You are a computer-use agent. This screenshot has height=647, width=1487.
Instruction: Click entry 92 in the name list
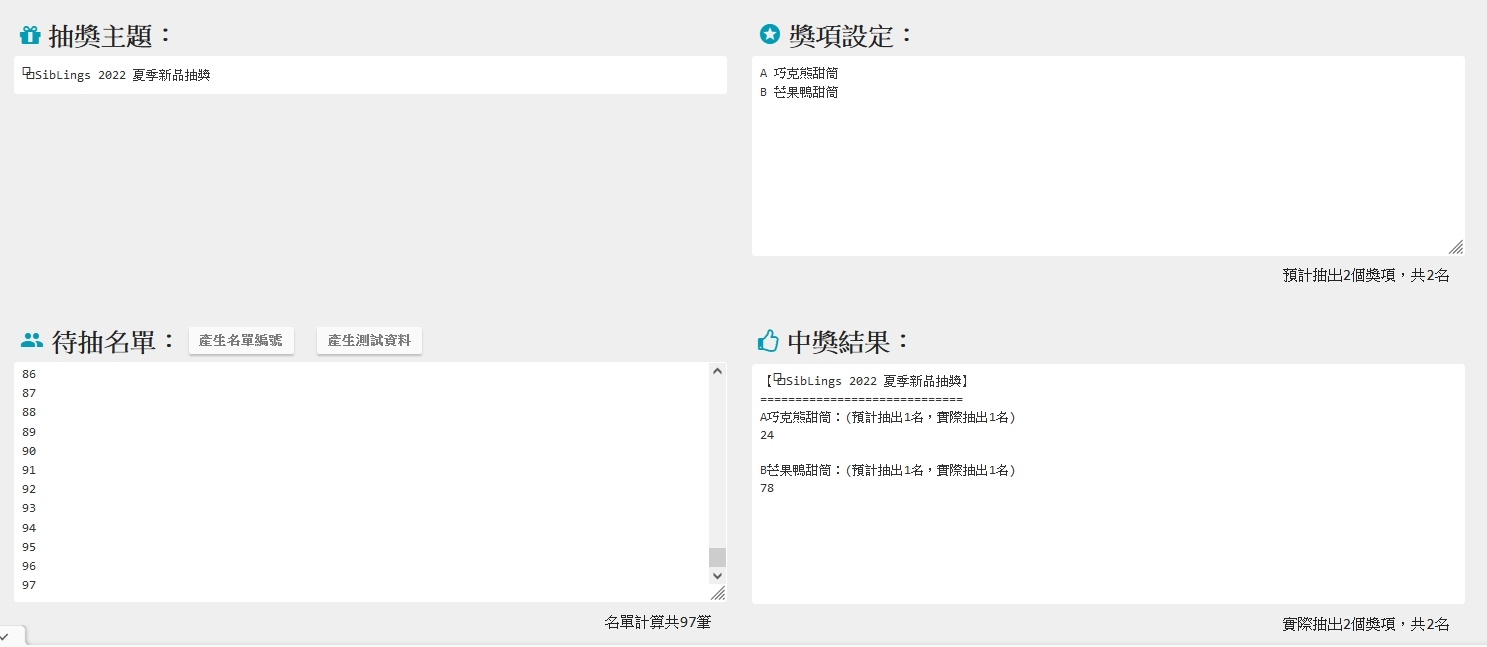(28, 489)
